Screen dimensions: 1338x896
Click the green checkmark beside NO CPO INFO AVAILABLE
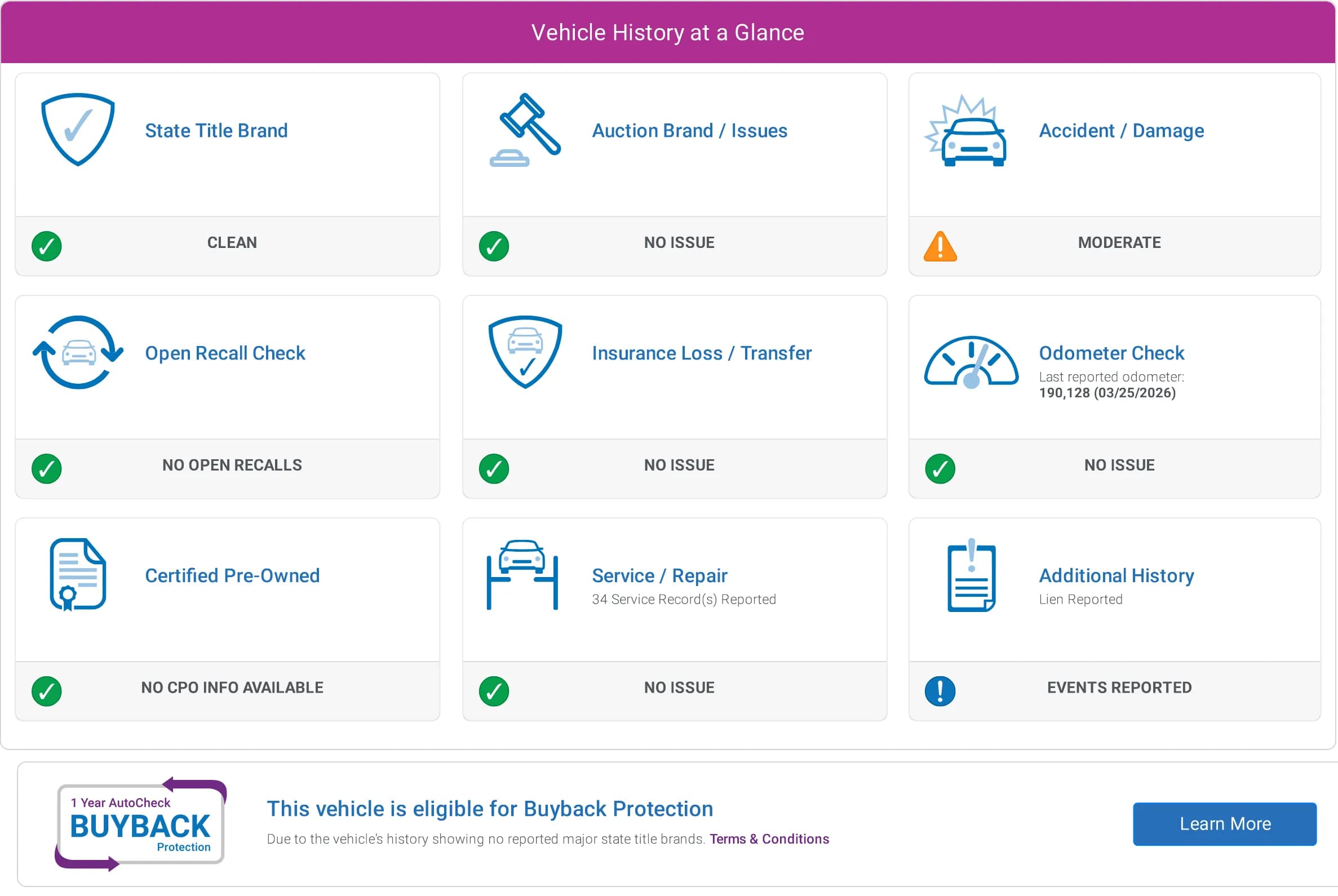pyautogui.click(x=47, y=691)
